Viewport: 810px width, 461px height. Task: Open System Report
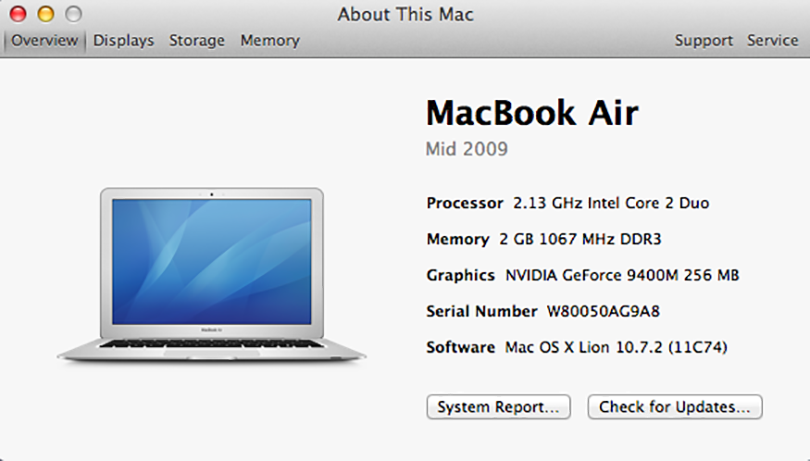(498, 408)
